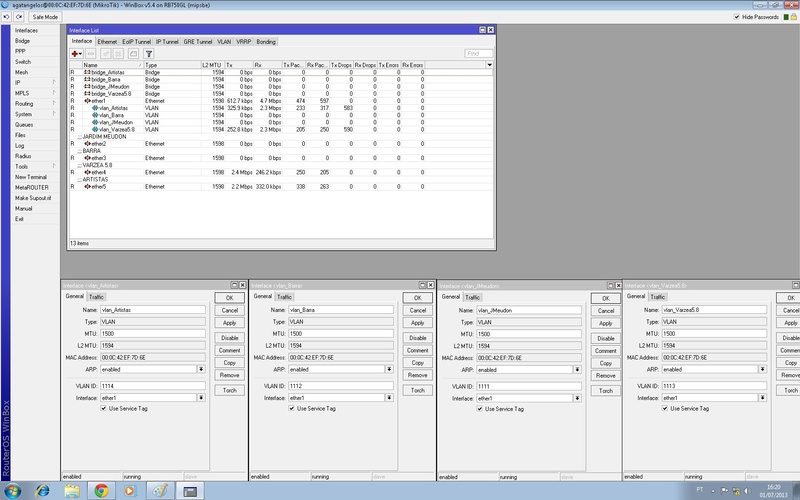Click the Enable (check) toolbar icon
The image size is (800, 500).
[106, 54]
